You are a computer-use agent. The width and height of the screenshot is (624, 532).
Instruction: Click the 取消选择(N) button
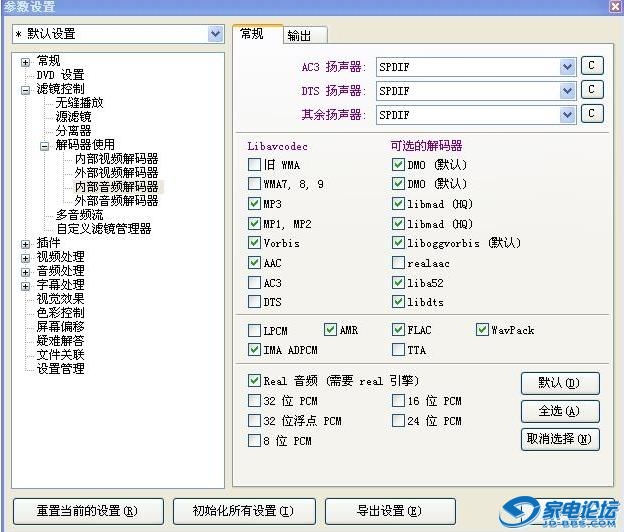[x=560, y=439]
